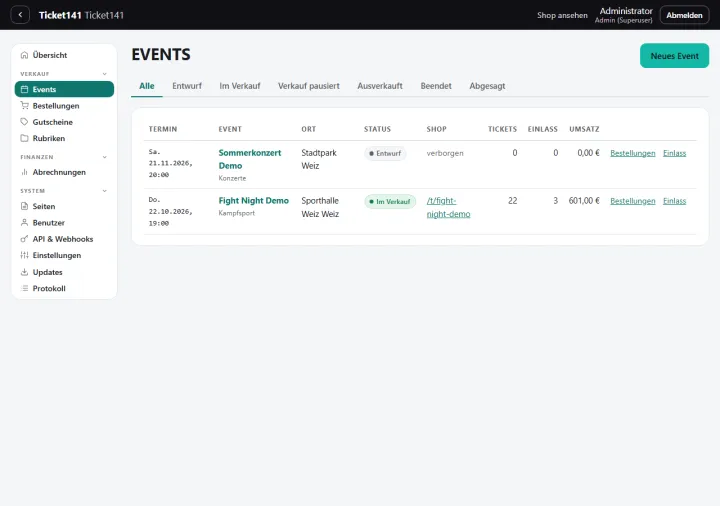Image resolution: width=720 pixels, height=506 pixels.
Task: Click the Umsatz column header
Action: 584,129
